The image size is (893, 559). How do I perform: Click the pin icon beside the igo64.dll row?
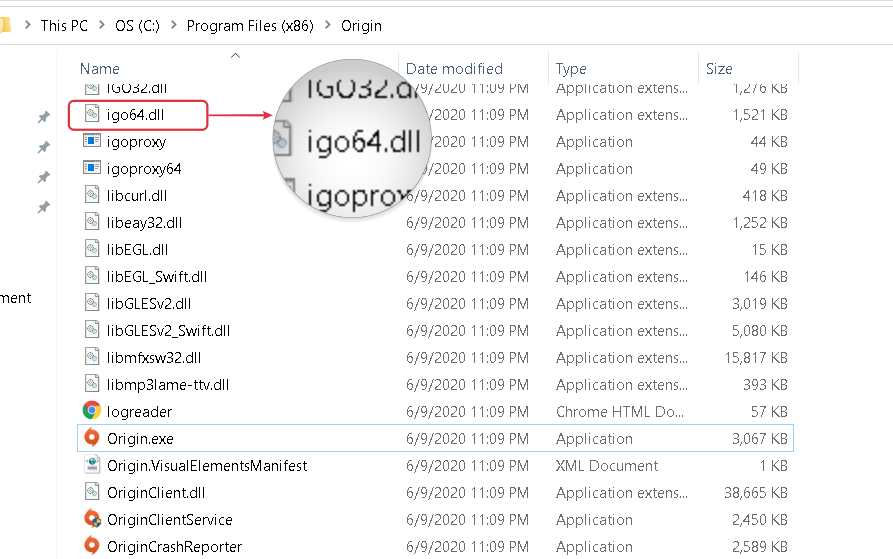point(44,117)
